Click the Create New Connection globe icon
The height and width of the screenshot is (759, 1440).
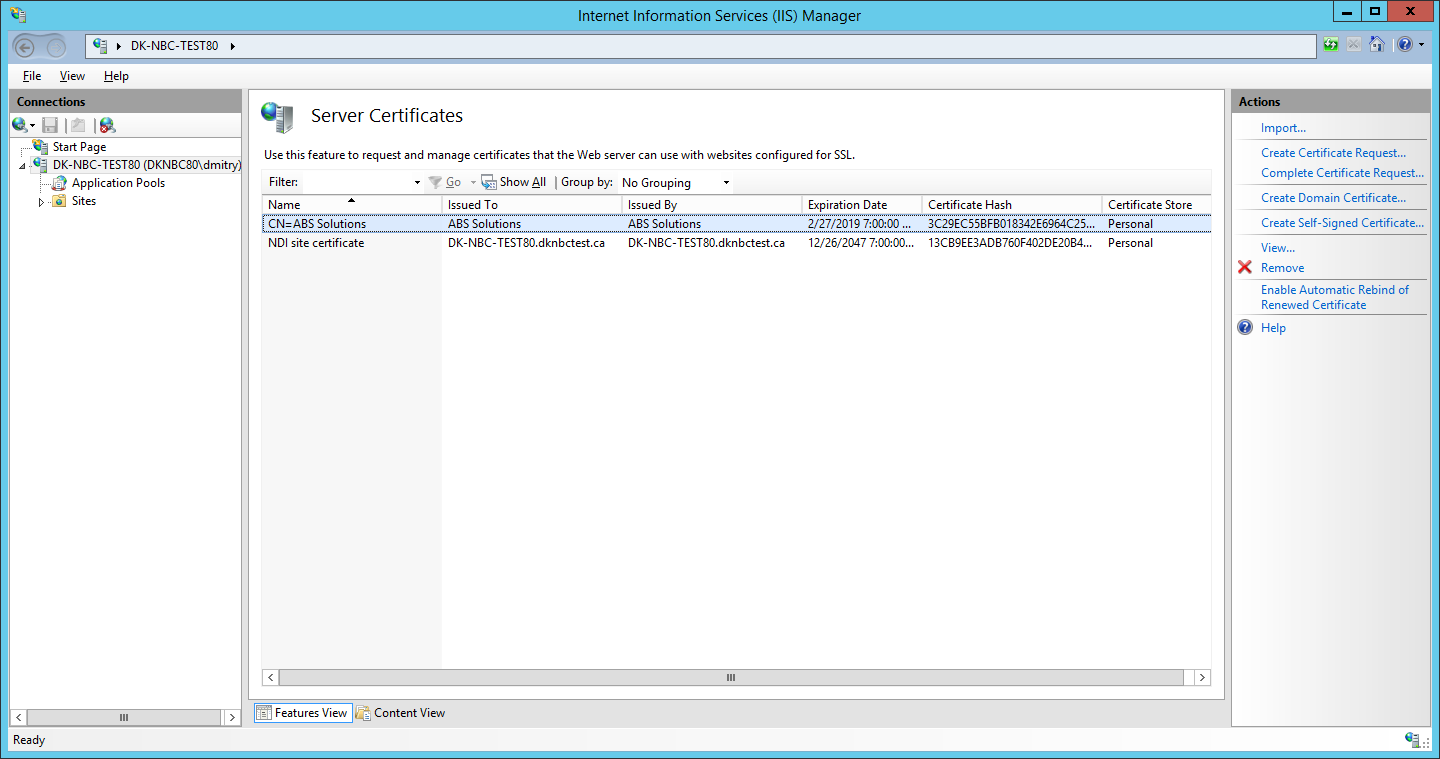tap(18, 125)
